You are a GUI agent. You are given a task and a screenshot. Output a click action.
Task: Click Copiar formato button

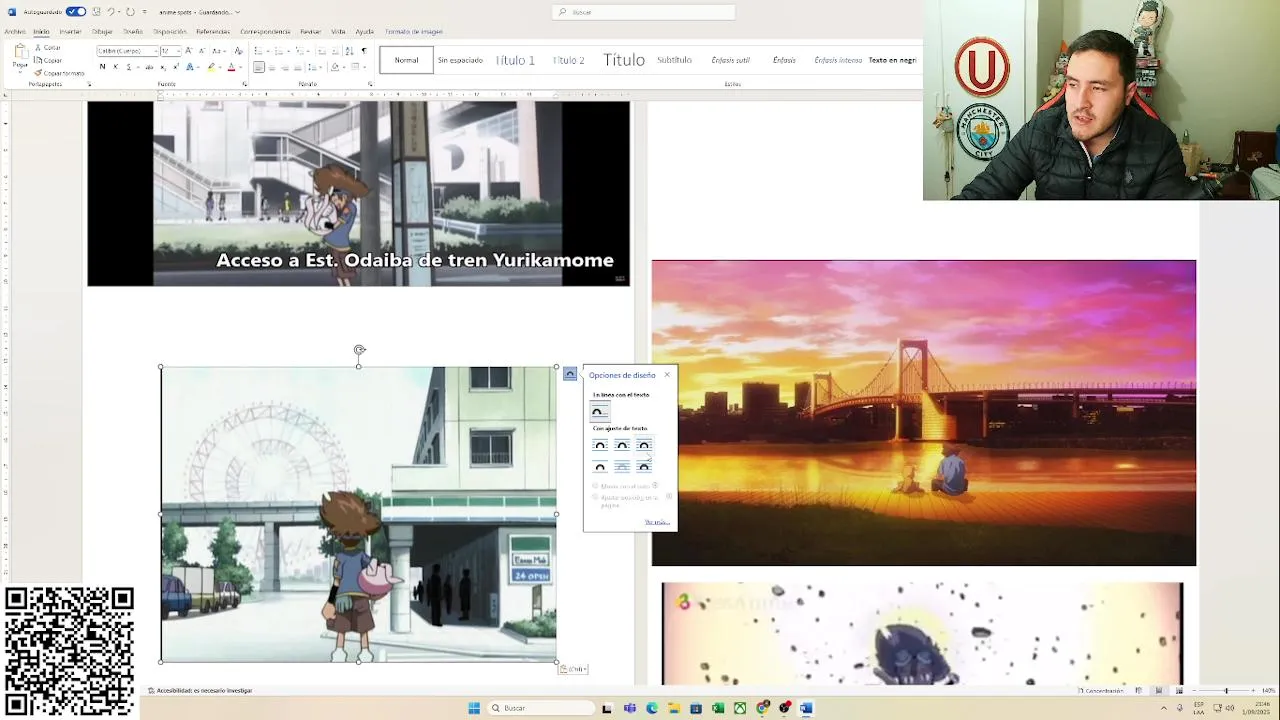pyautogui.click(x=60, y=73)
